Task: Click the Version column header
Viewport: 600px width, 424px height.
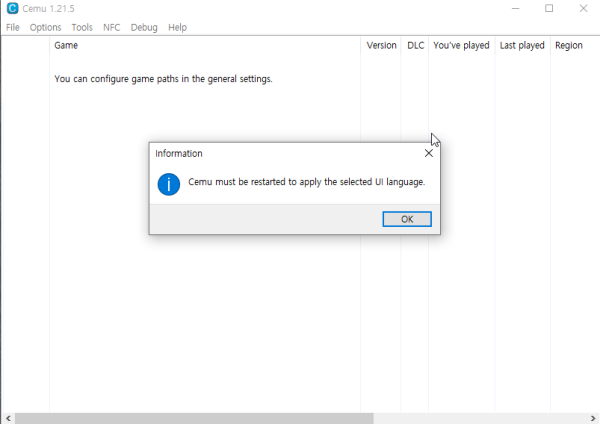Action: click(x=381, y=46)
